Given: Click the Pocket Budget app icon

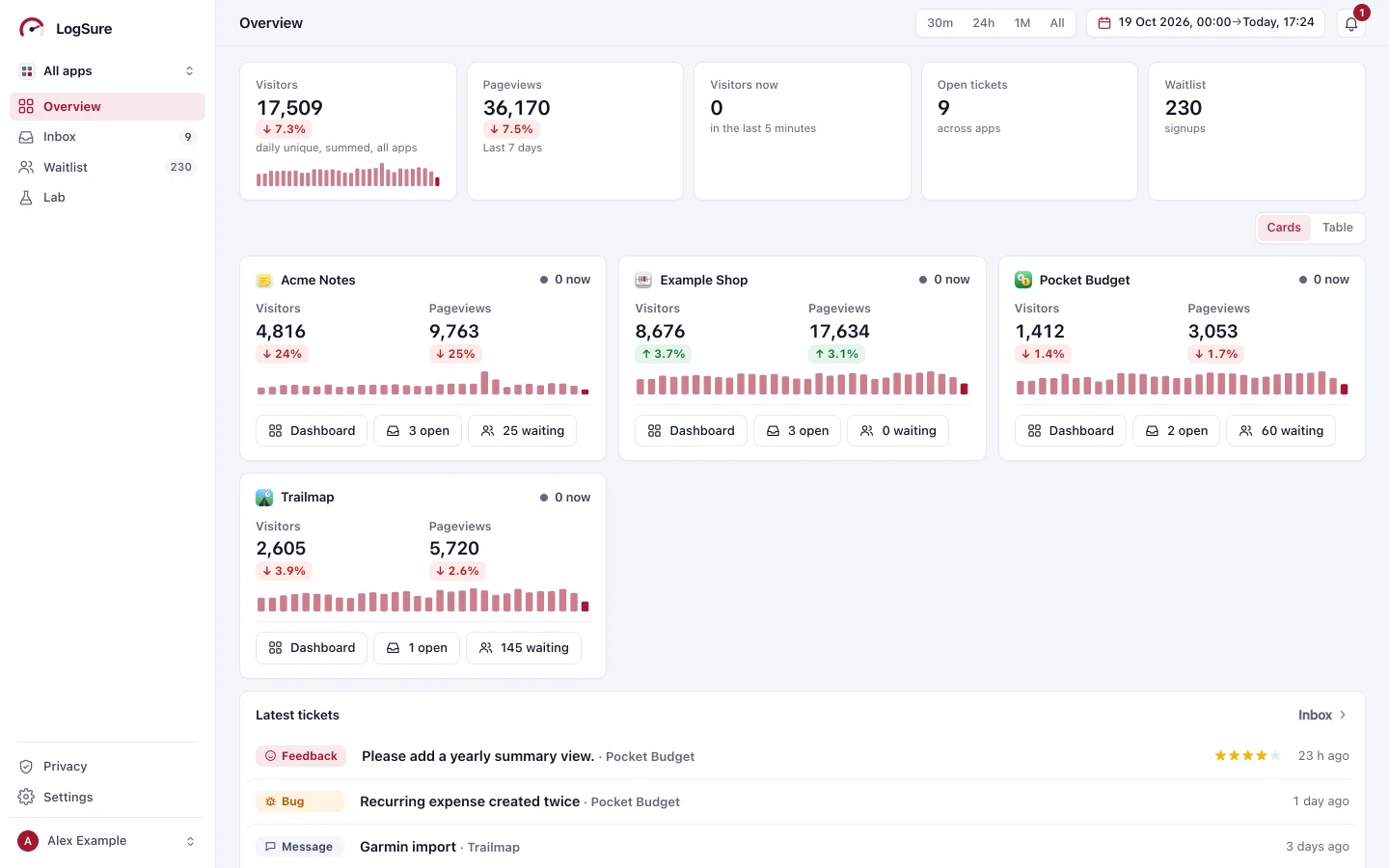Looking at the screenshot, I should [1023, 281].
